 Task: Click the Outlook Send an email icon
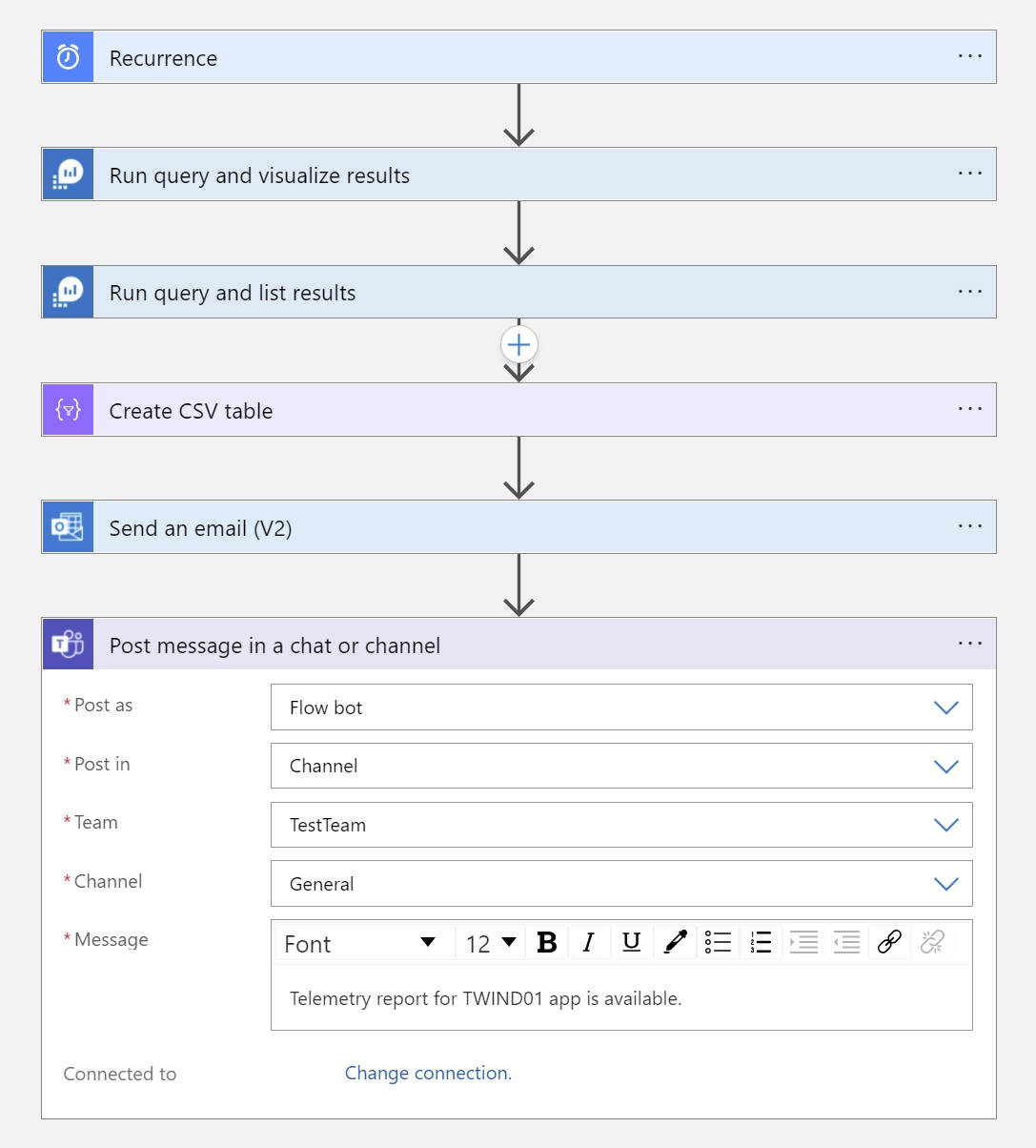click(68, 527)
